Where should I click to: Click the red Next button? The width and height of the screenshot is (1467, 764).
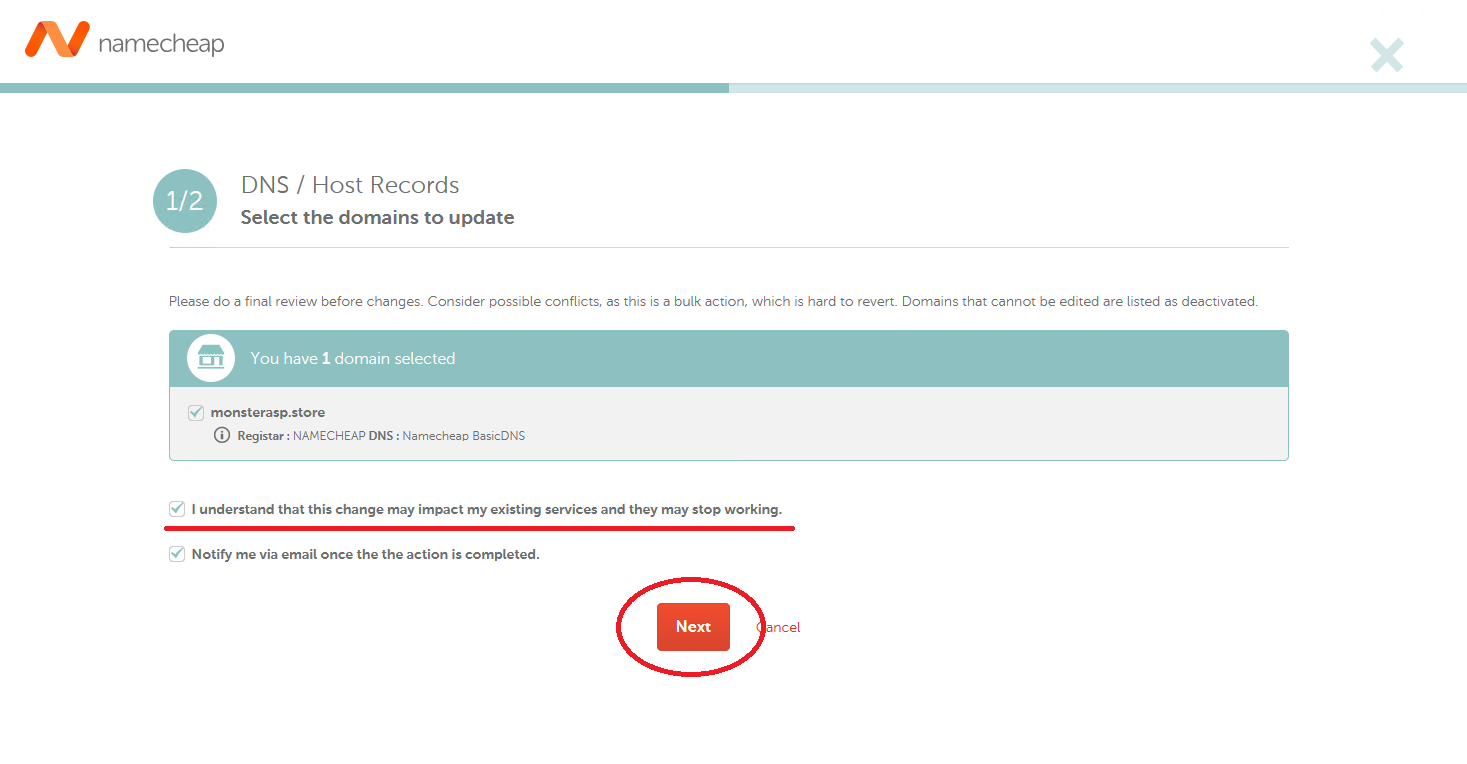[693, 627]
